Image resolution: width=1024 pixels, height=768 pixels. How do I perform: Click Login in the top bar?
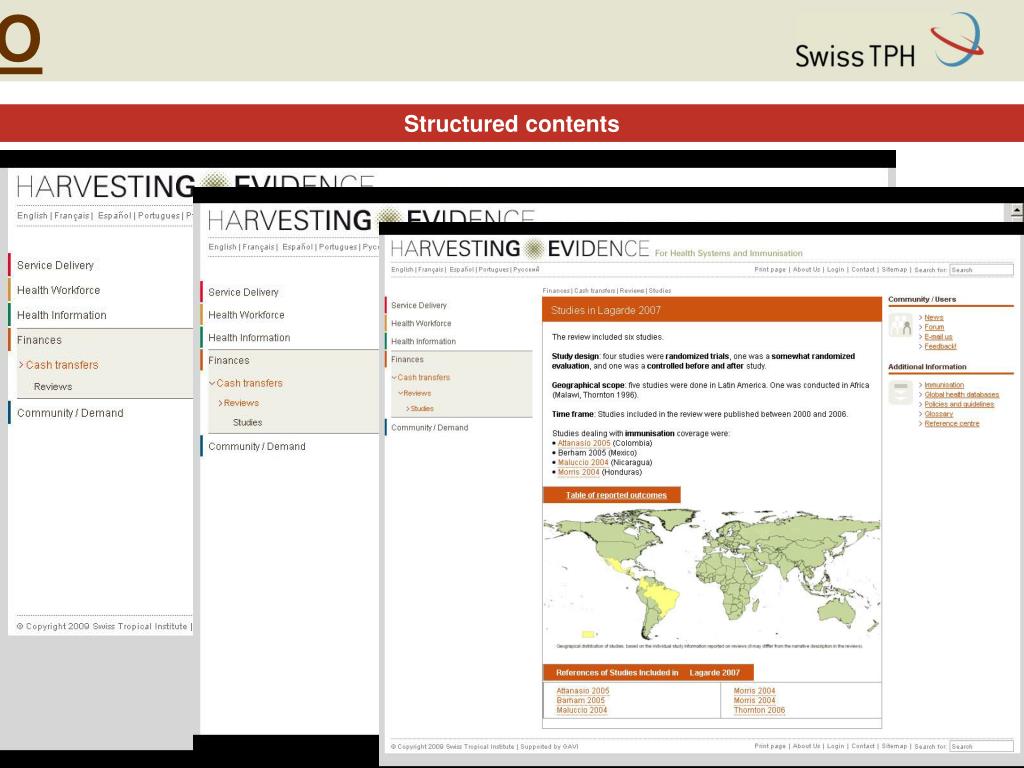[x=835, y=269]
